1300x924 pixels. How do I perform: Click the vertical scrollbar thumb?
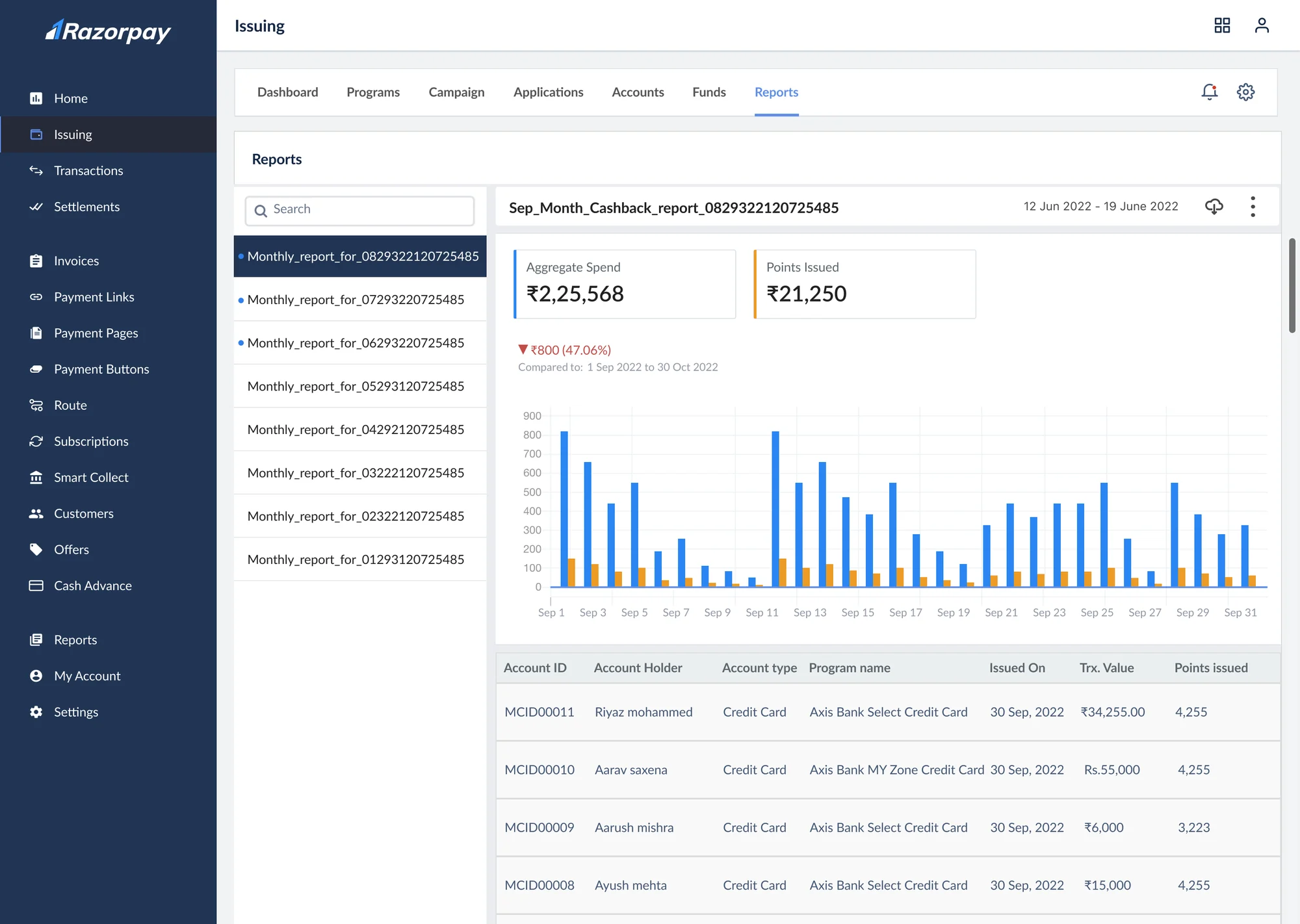pos(1292,285)
